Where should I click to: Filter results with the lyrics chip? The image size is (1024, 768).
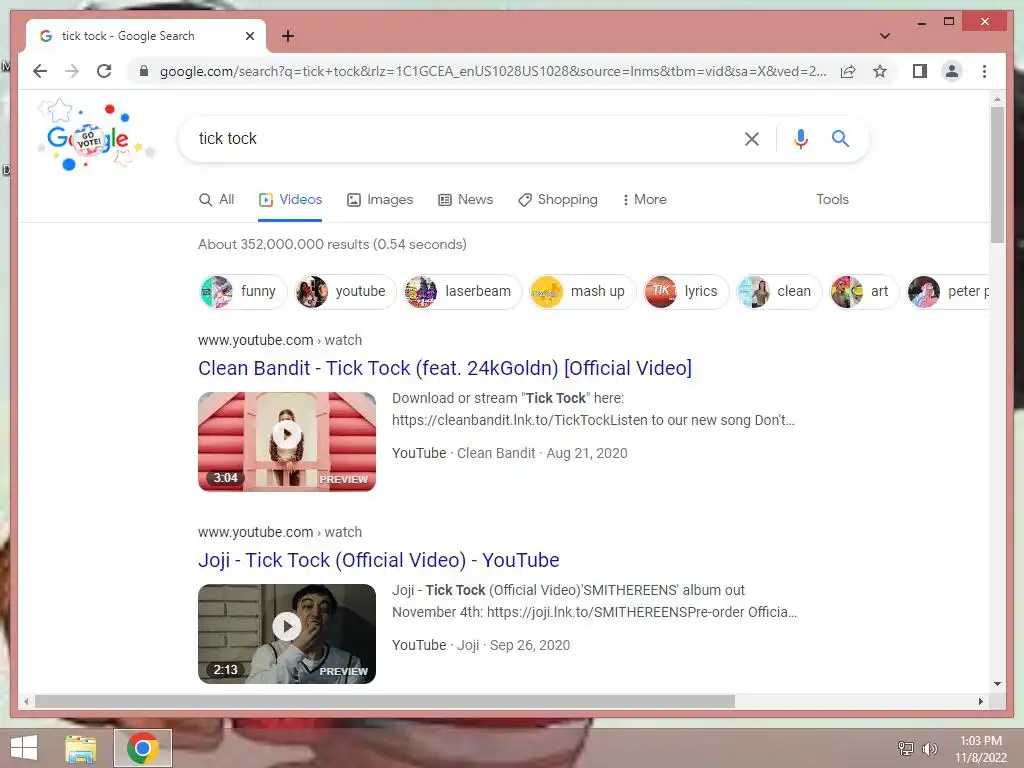click(x=685, y=291)
